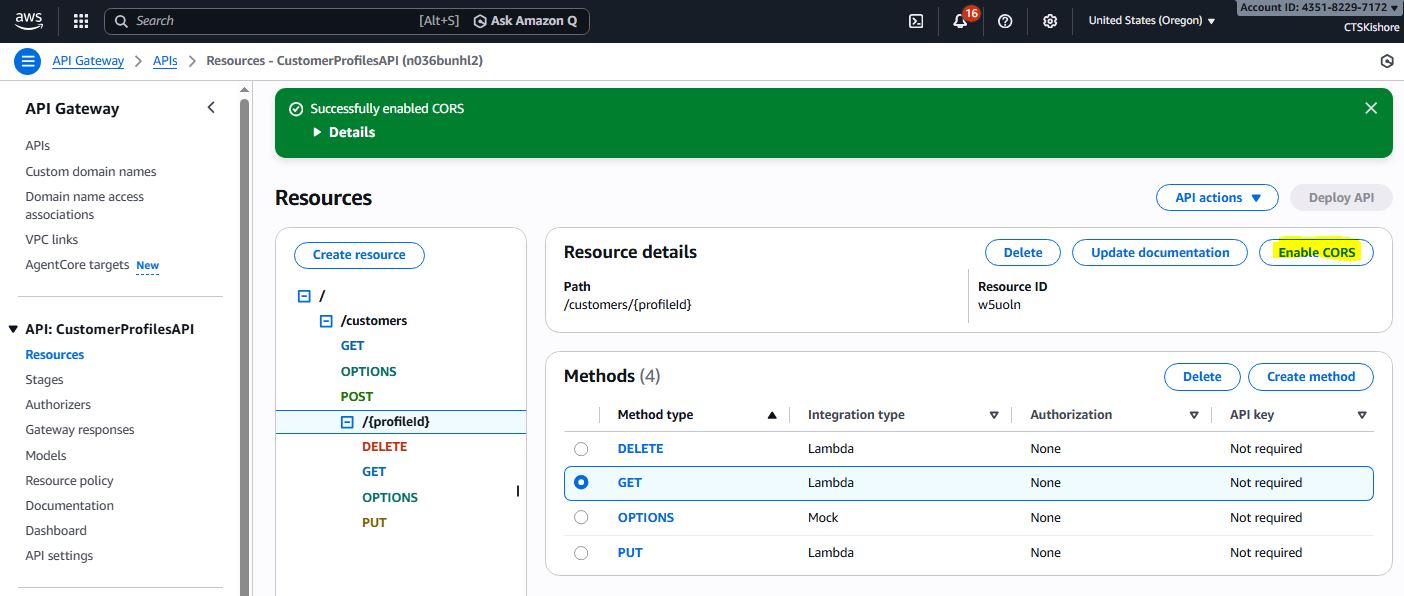Select the OPTIONS method radio button
This screenshot has width=1404, height=596.
pos(581,518)
